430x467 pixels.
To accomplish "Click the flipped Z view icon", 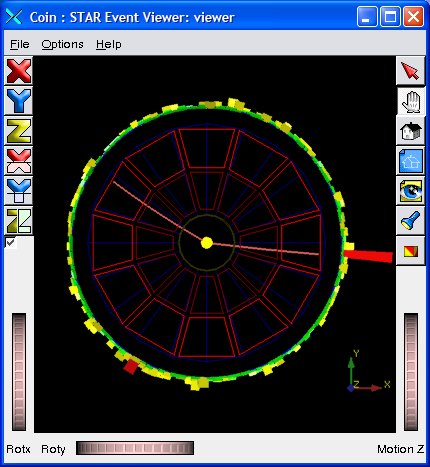I will (x=19, y=221).
